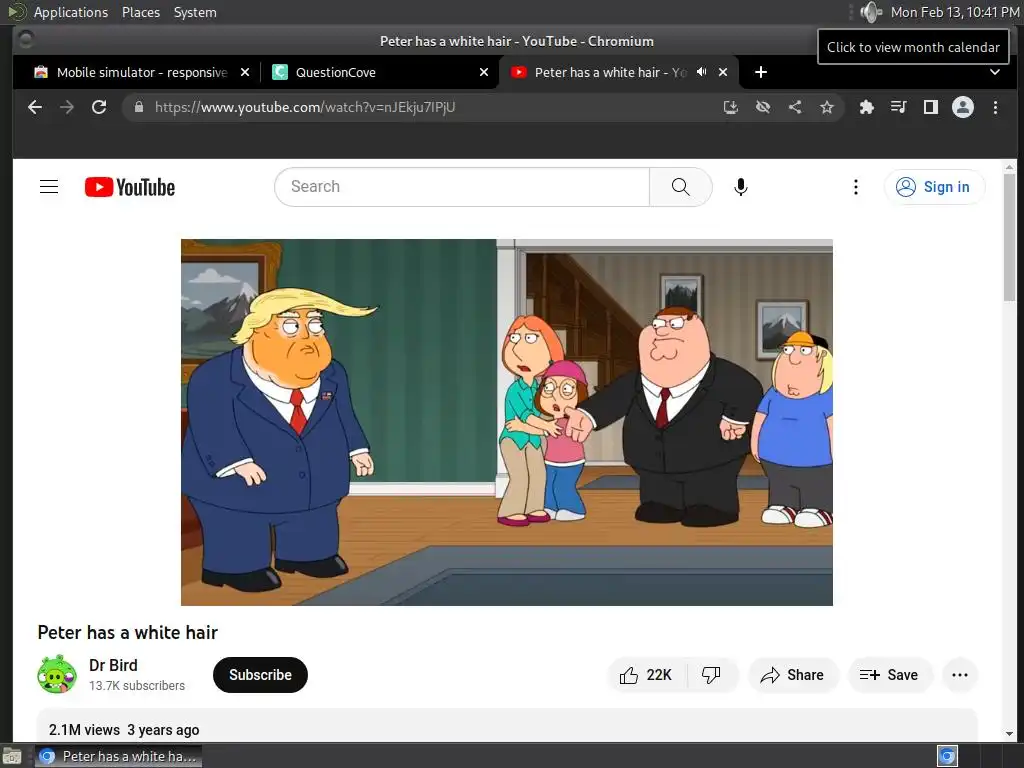This screenshot has width=1024, height=768.
Task: Click the clock showing Mon Feb 13
Action: click(x=955, y=12)
